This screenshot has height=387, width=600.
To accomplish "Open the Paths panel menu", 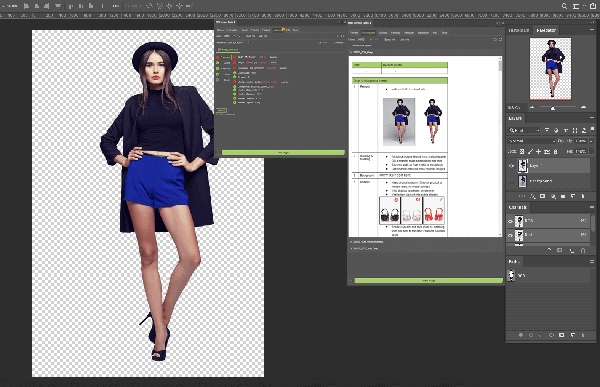I will (592, 261).
